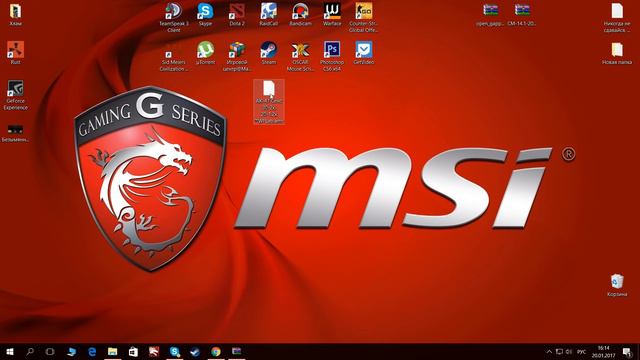640x360 pixels.
Task: Open the network status tray icon
Action: tap(559, 351)
